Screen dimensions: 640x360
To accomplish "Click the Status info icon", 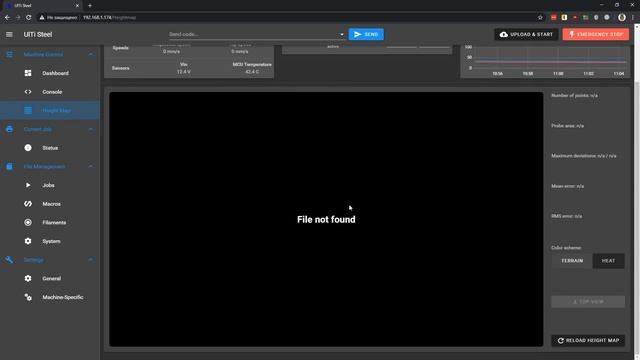I will point(28,148).
